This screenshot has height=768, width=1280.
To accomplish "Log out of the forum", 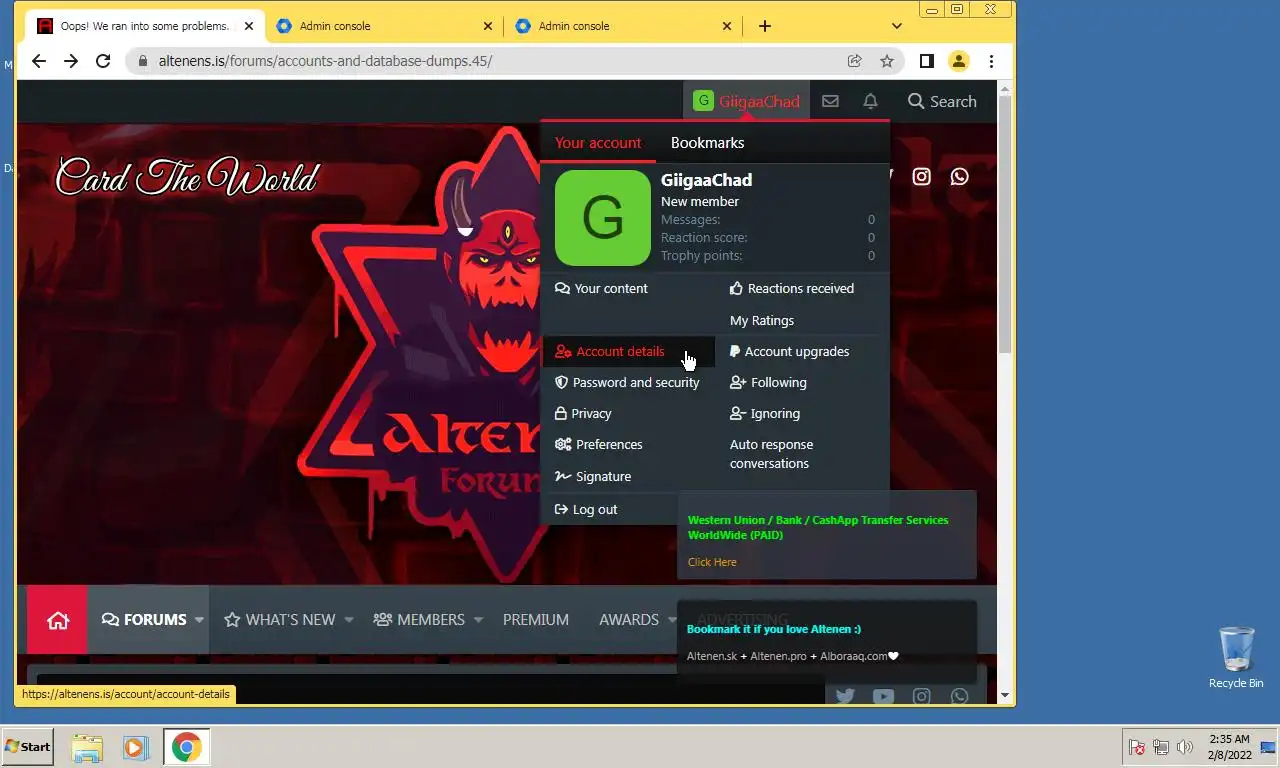I will (x=586, y=509).
